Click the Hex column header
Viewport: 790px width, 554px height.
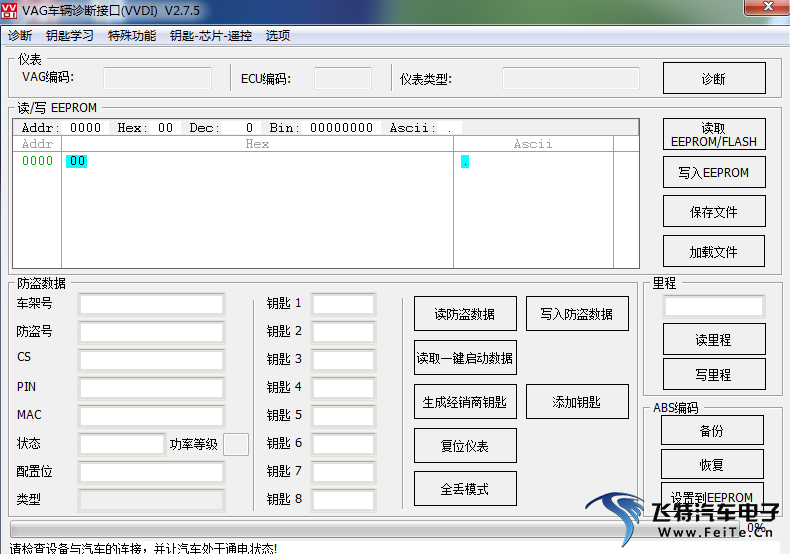point(257,144)
